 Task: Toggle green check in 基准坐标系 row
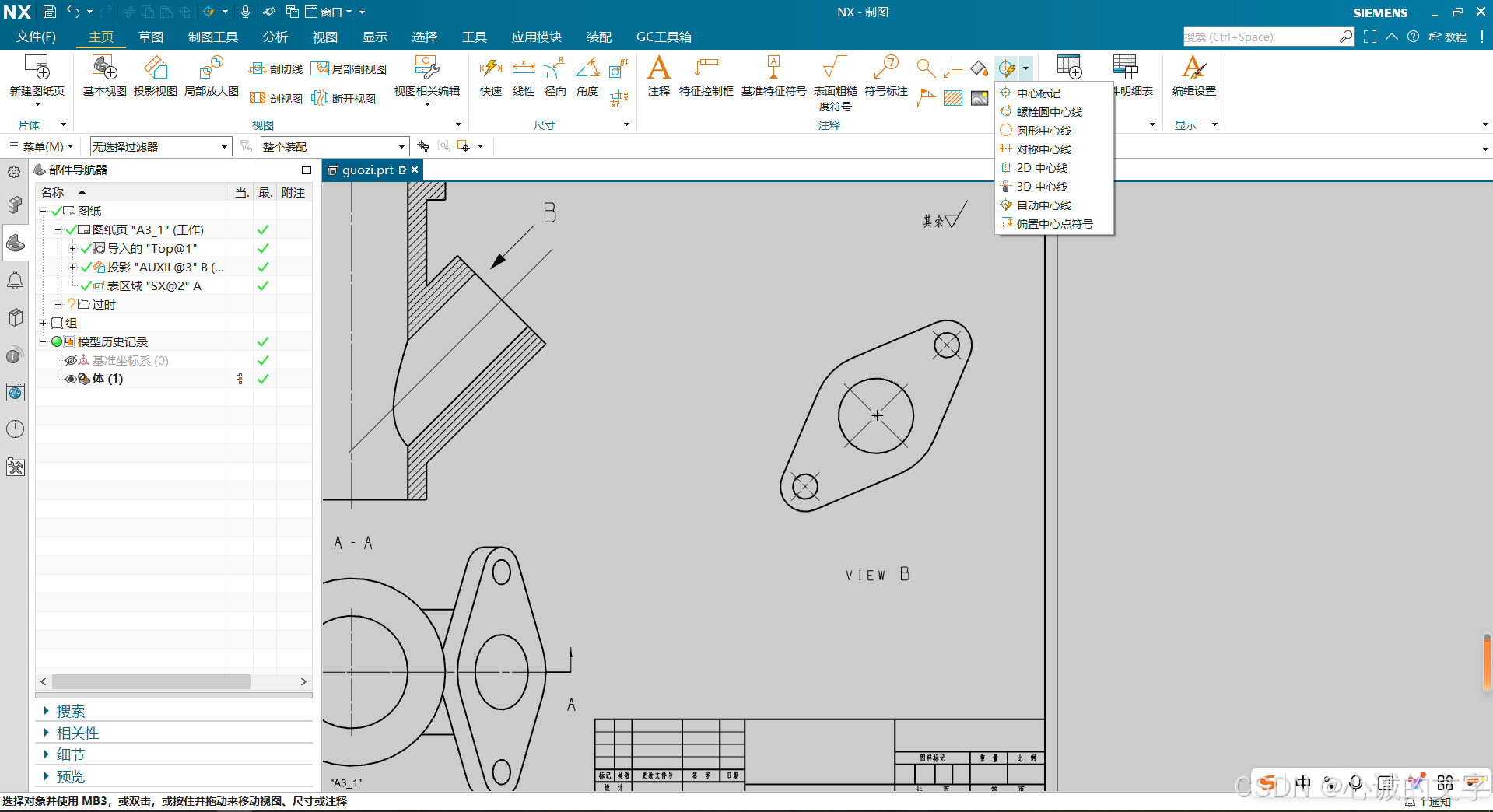pos(263,361)
